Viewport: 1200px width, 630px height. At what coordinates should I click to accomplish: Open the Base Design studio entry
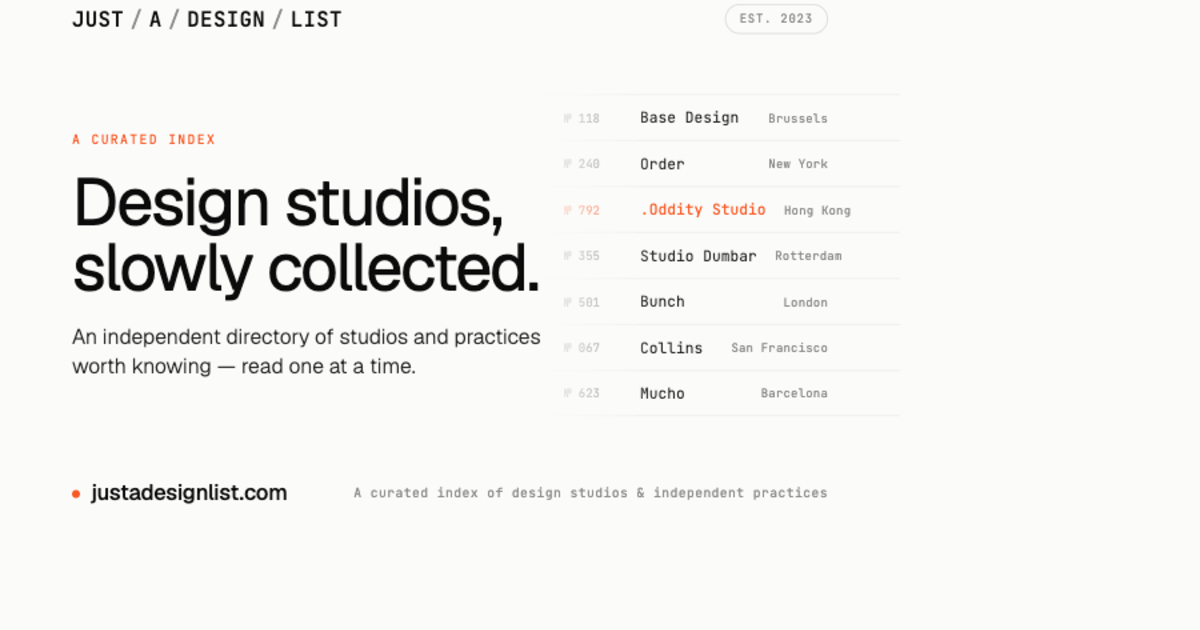point(689,118)
